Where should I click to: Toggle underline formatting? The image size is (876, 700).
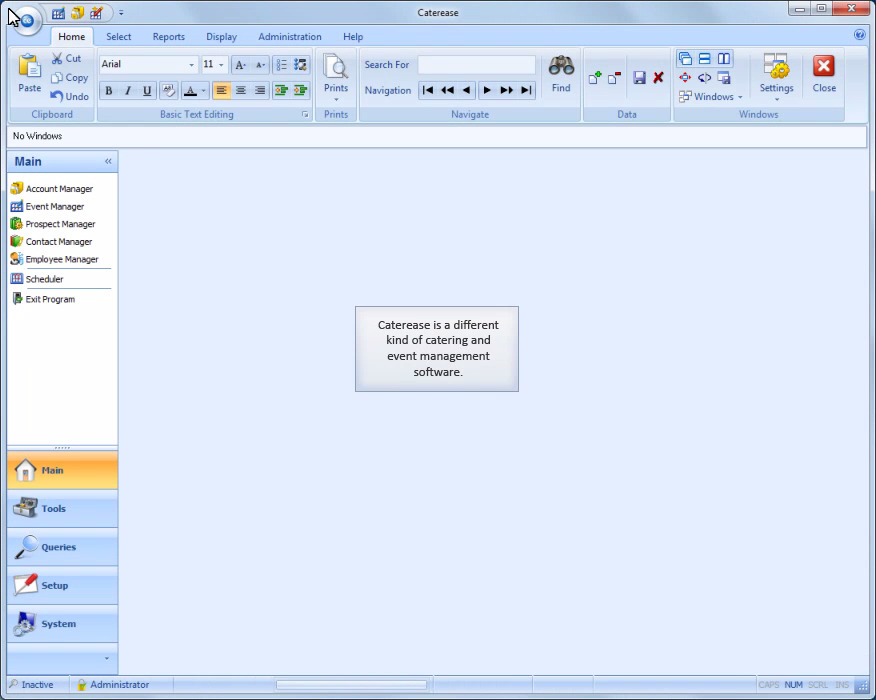[x=147, y=91]
